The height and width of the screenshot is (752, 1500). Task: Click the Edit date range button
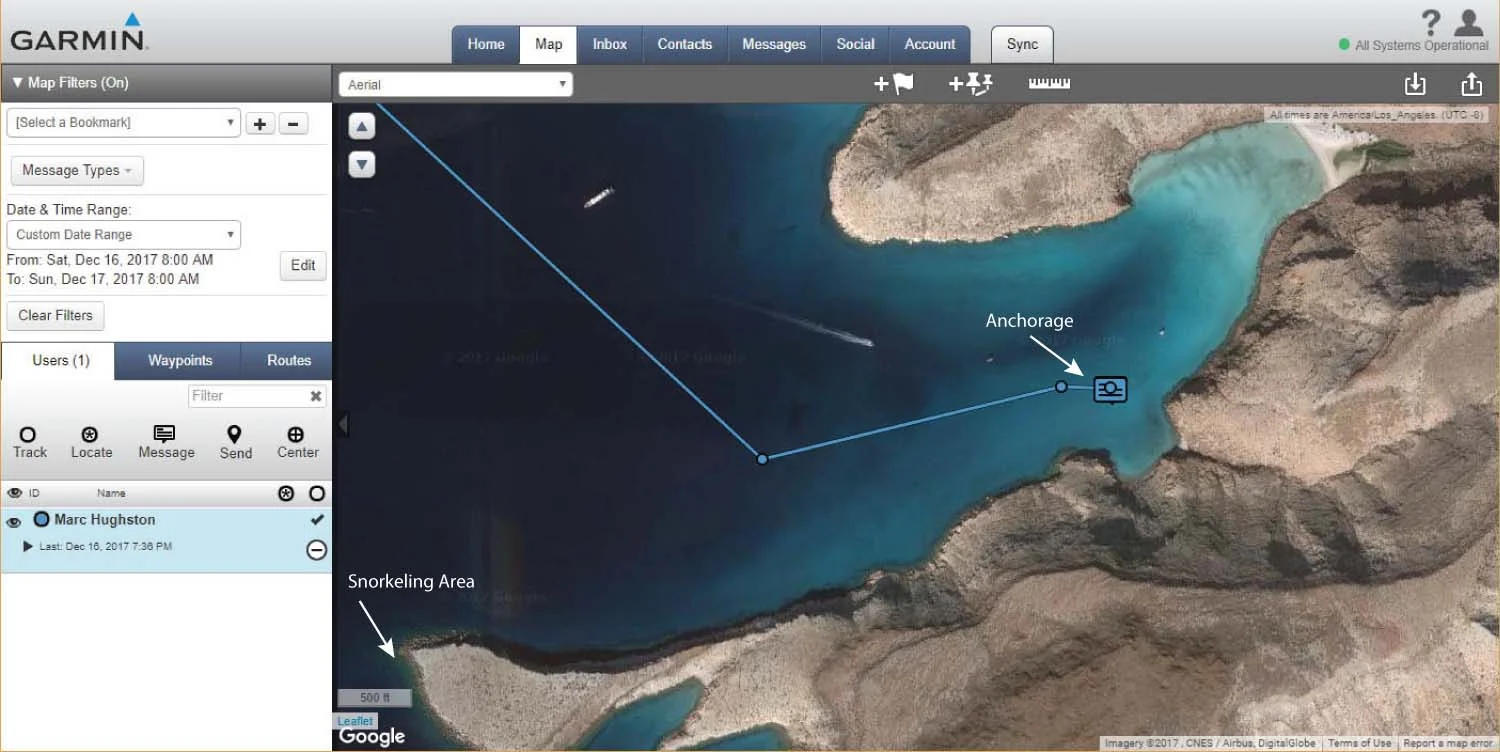click(303, 265)
